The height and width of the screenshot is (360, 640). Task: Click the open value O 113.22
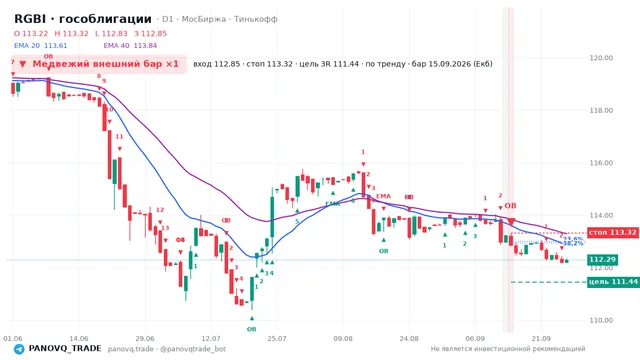click(x=31, y=33)
